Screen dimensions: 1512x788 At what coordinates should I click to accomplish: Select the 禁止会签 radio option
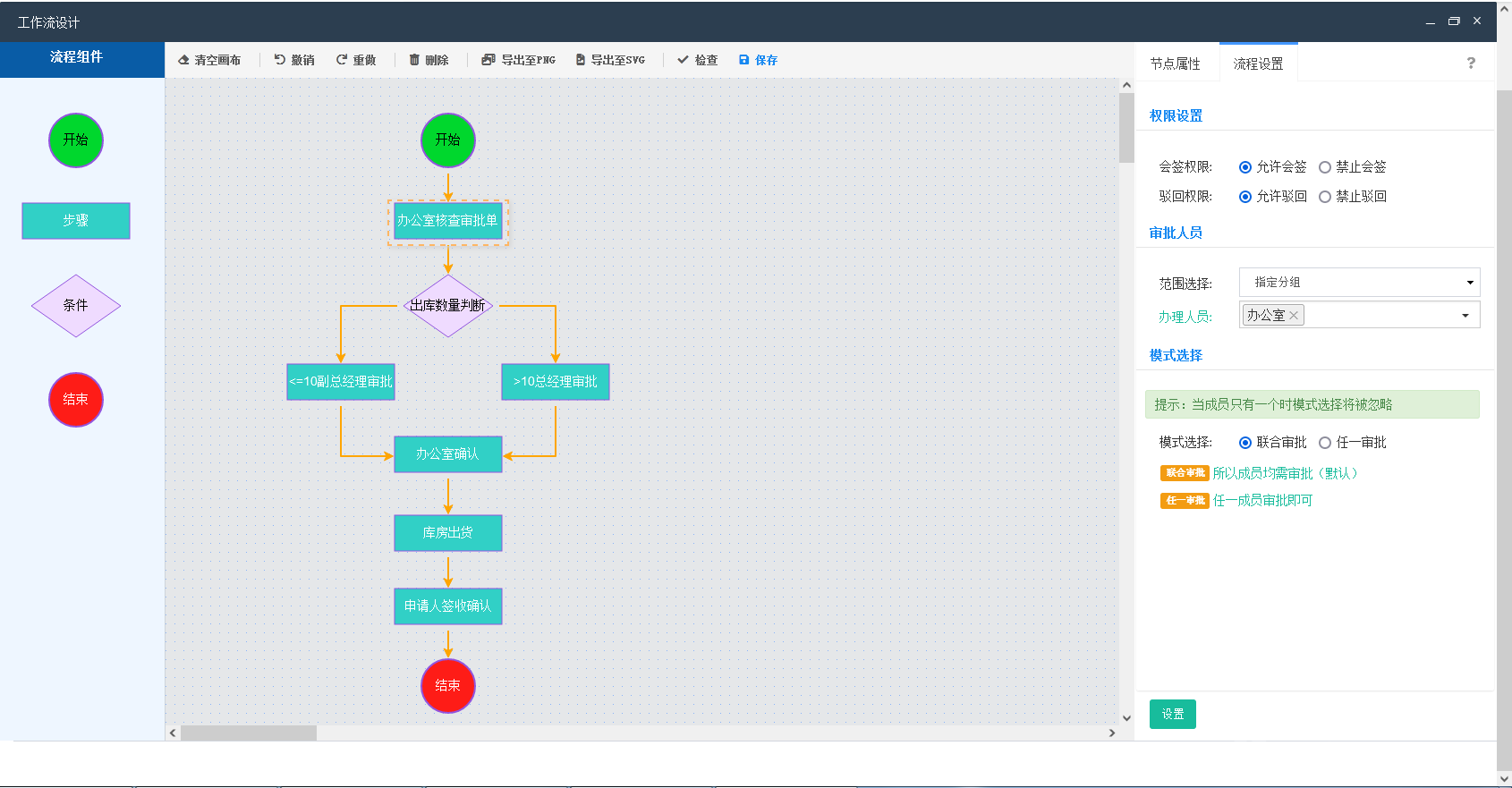point(1325,167)
